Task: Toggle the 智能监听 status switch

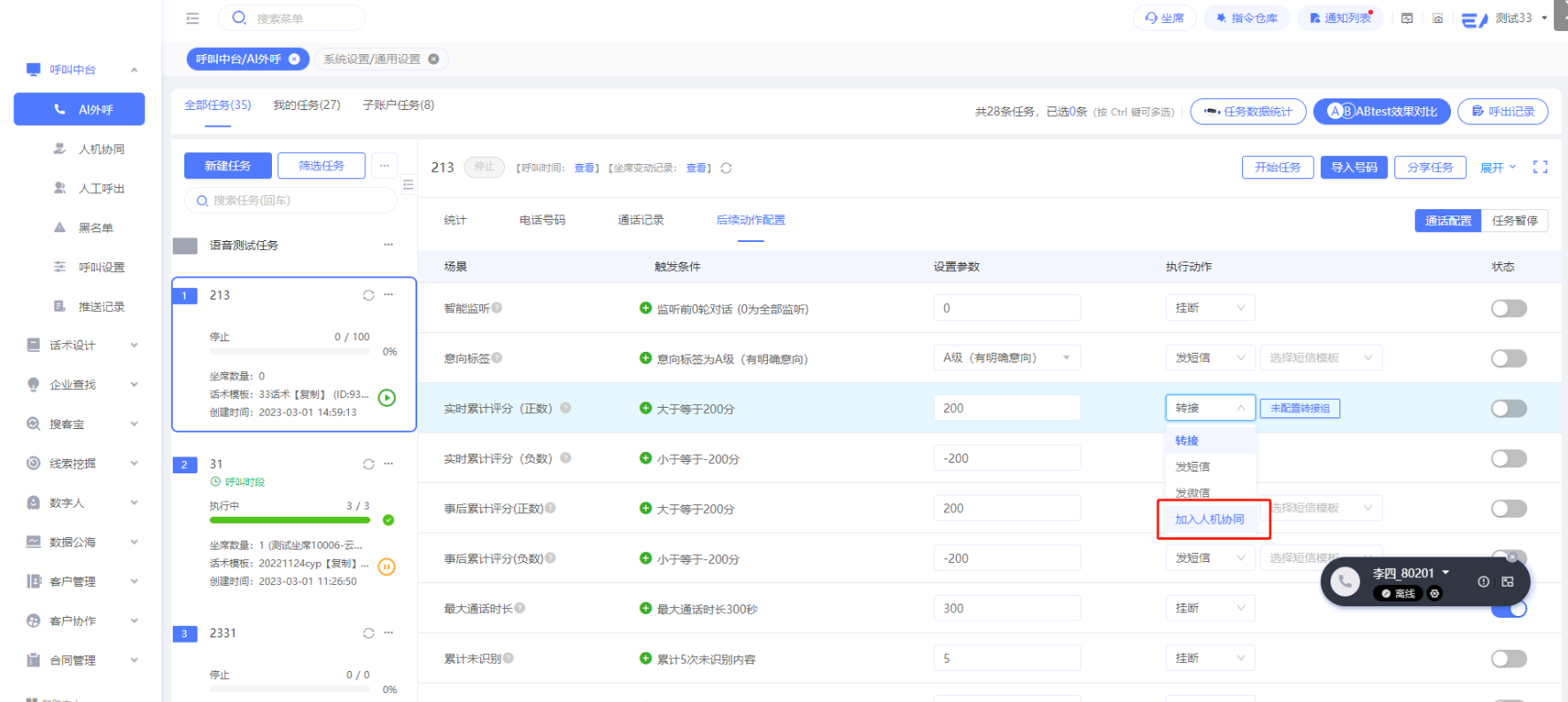Action: coord(1508,308)
